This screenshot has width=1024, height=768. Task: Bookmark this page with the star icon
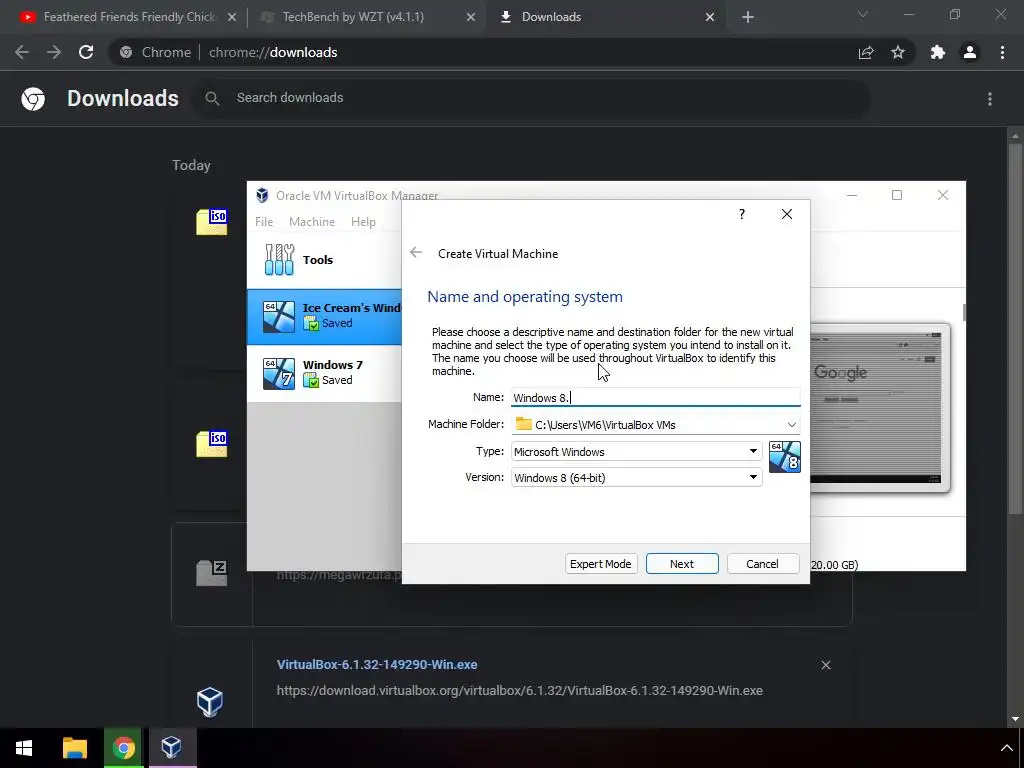point(898,52)
